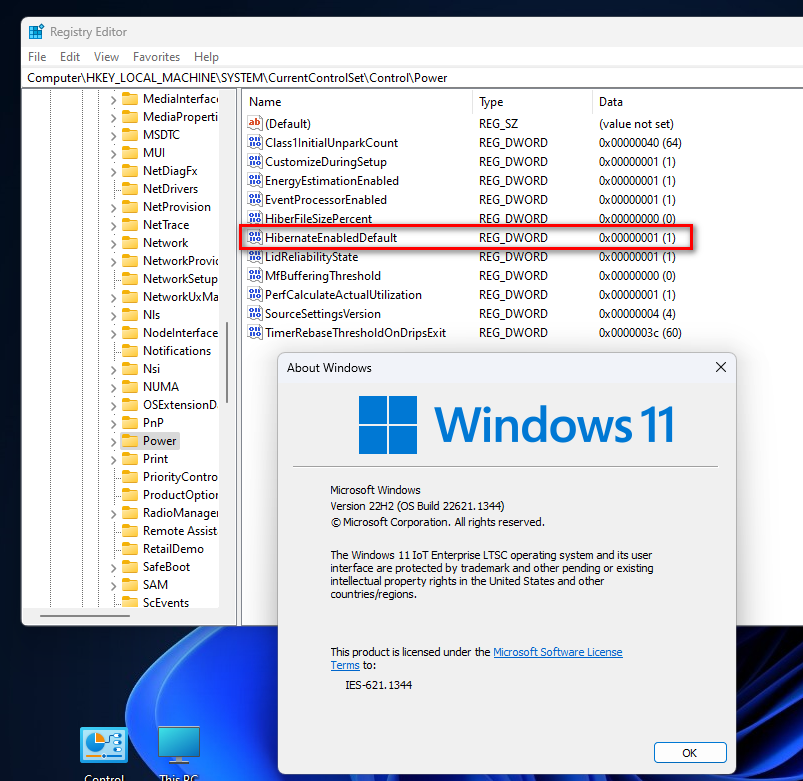Image resolution: width=803 pixels, height=781 pixels.
Task: Click the 0x00000004 (4) data cell
Action: [637, 313]
